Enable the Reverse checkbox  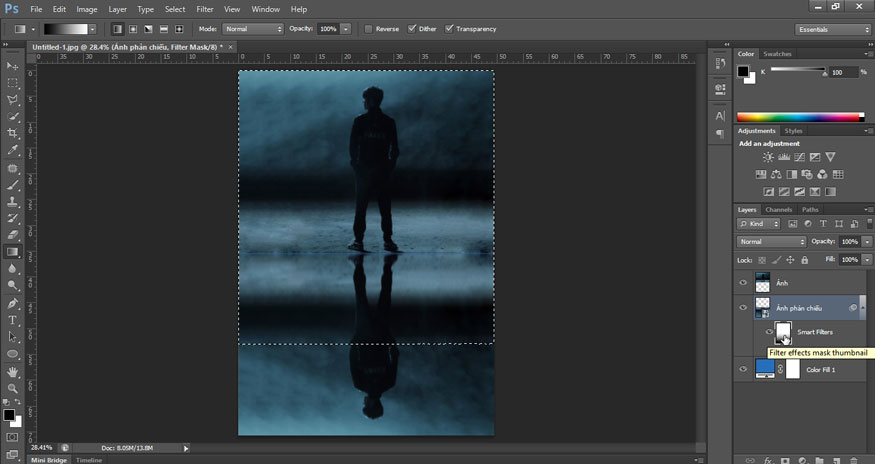pyautogui.click(x=368, y=29)
